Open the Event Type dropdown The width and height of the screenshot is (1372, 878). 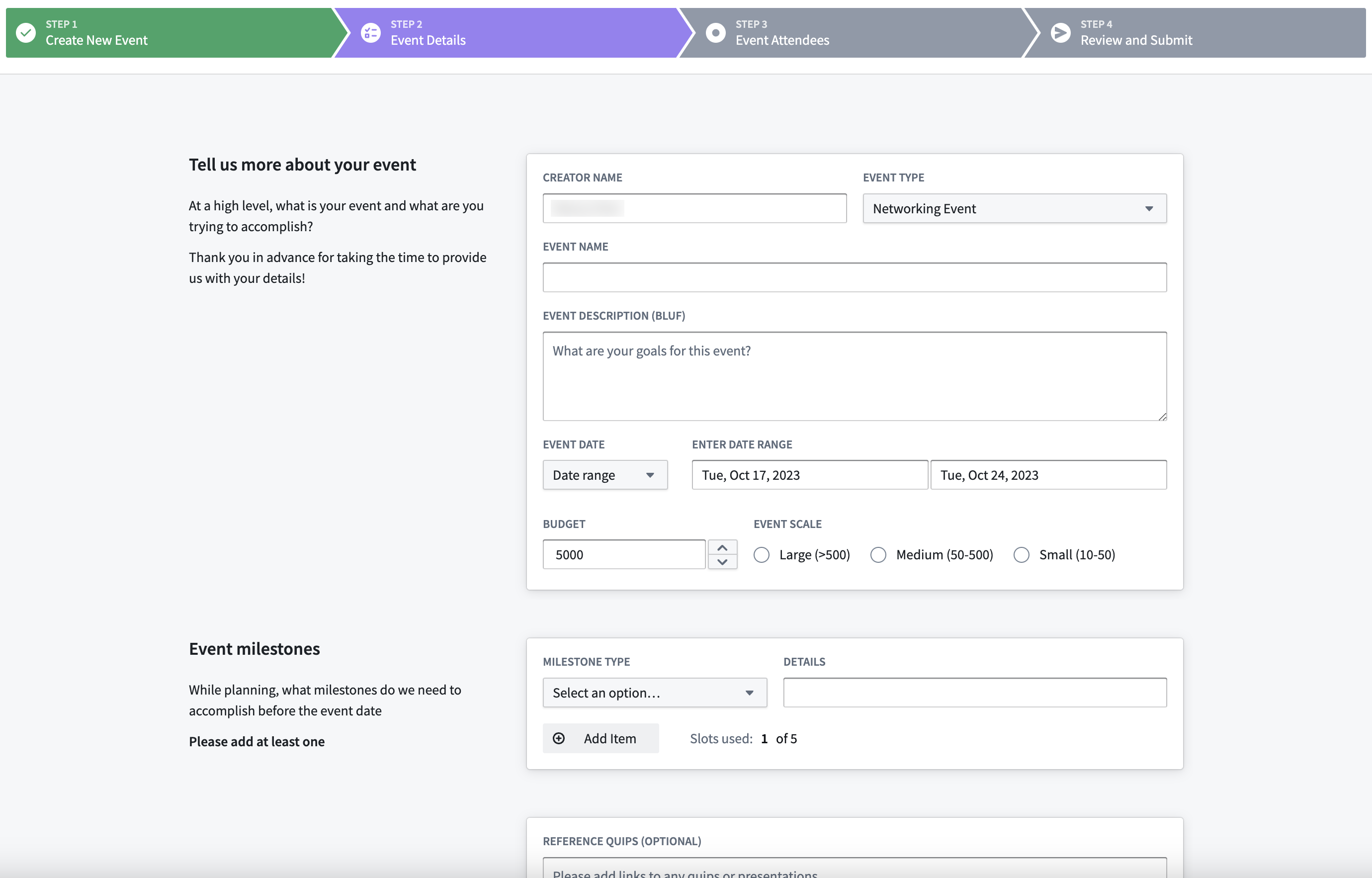click(x=1015, y=209)
